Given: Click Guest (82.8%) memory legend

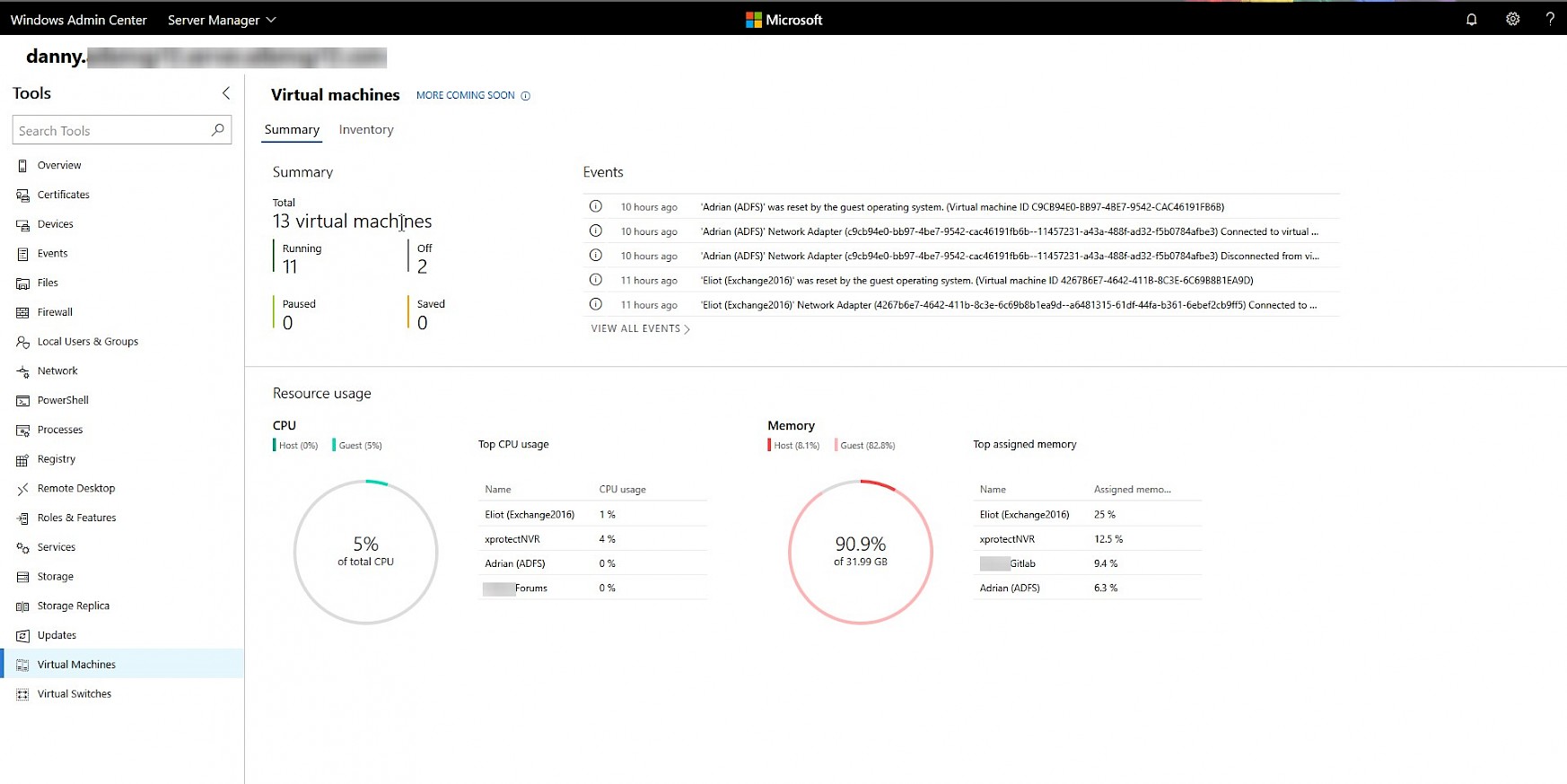Looking at the screenshot, I should (x=865, y=445).
